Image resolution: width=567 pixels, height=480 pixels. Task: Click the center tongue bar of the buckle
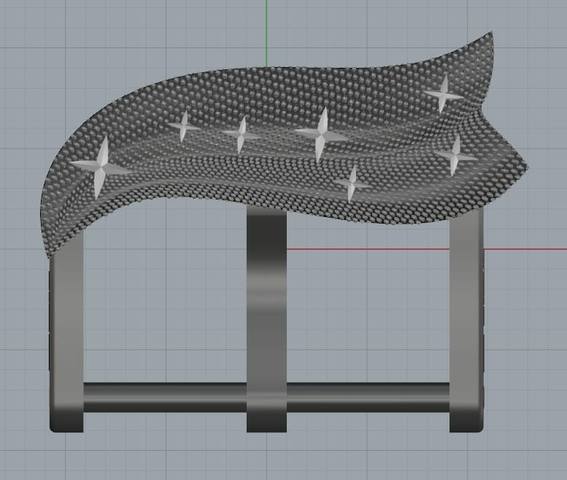267,318
